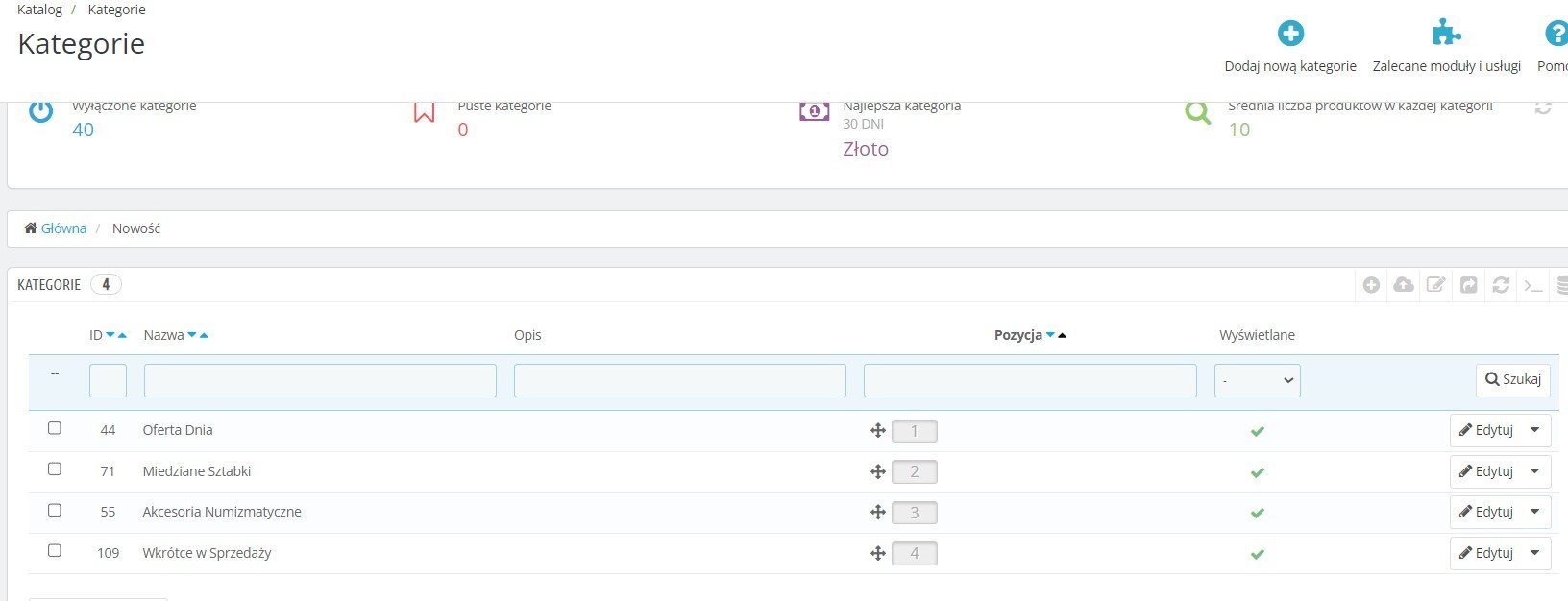Click the move handle for Wkrótce w Sprzedaży
1568x601 pixels.
coord(877,554)
